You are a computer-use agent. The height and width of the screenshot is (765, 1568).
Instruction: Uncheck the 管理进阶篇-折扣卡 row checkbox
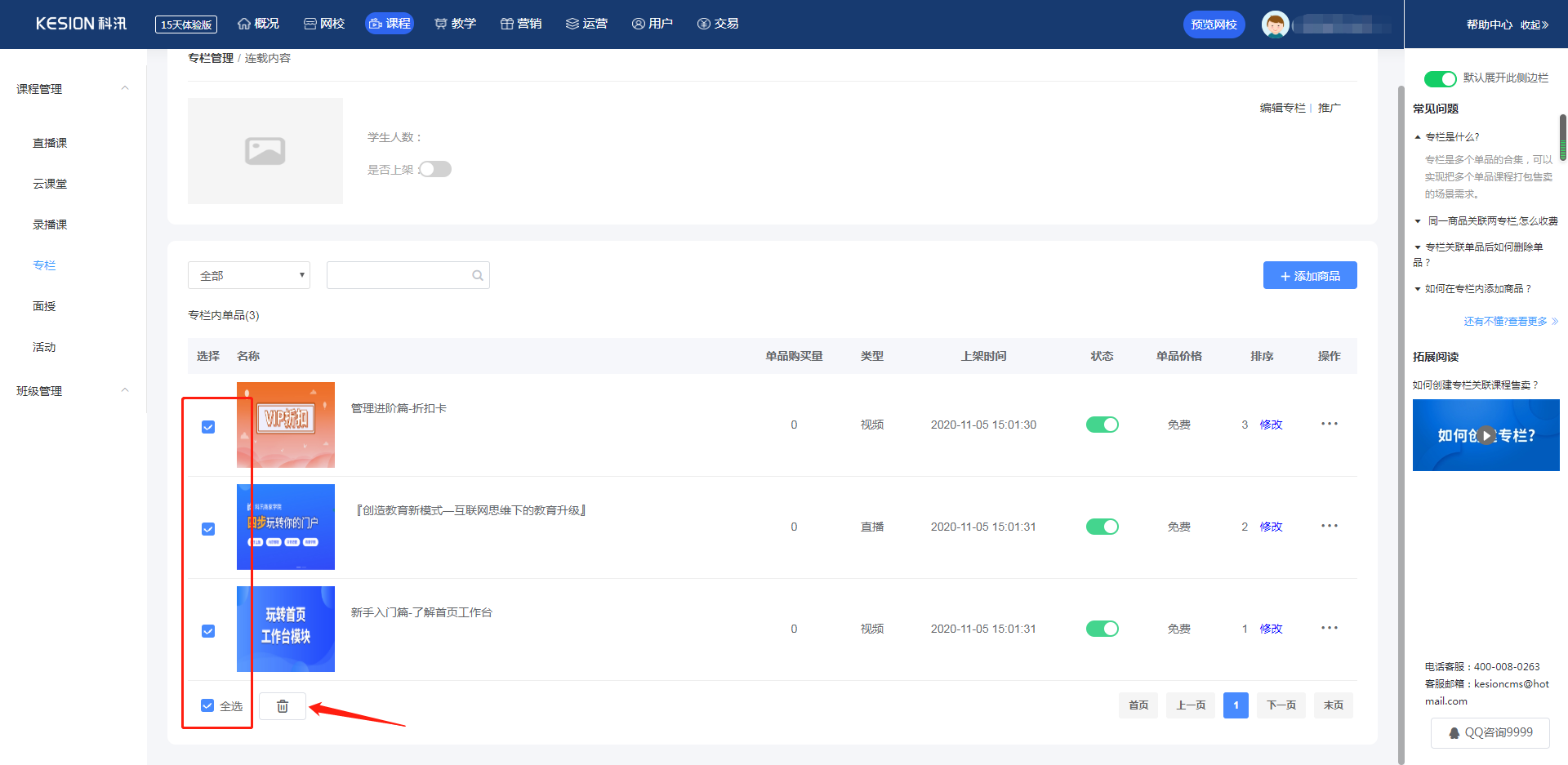pos(208,427)
